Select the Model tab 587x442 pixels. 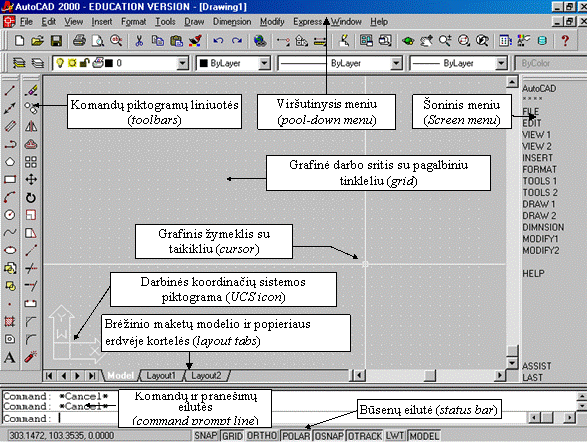[121, 375]
